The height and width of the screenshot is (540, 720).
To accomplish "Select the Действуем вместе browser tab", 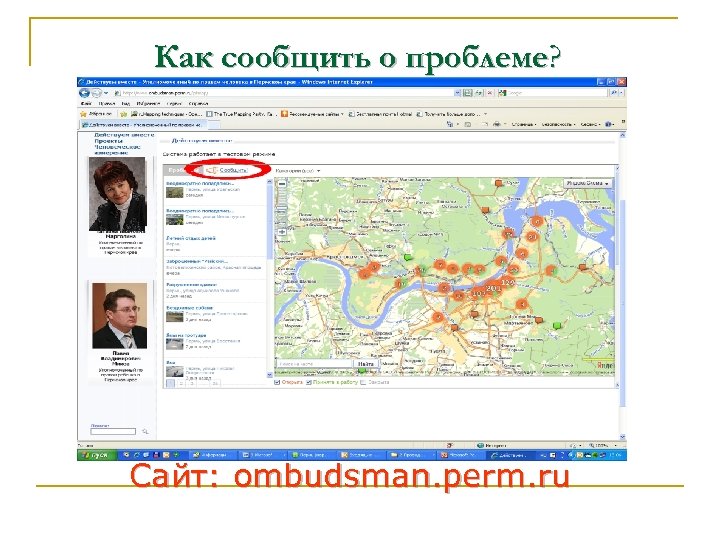I will [142, 124].
